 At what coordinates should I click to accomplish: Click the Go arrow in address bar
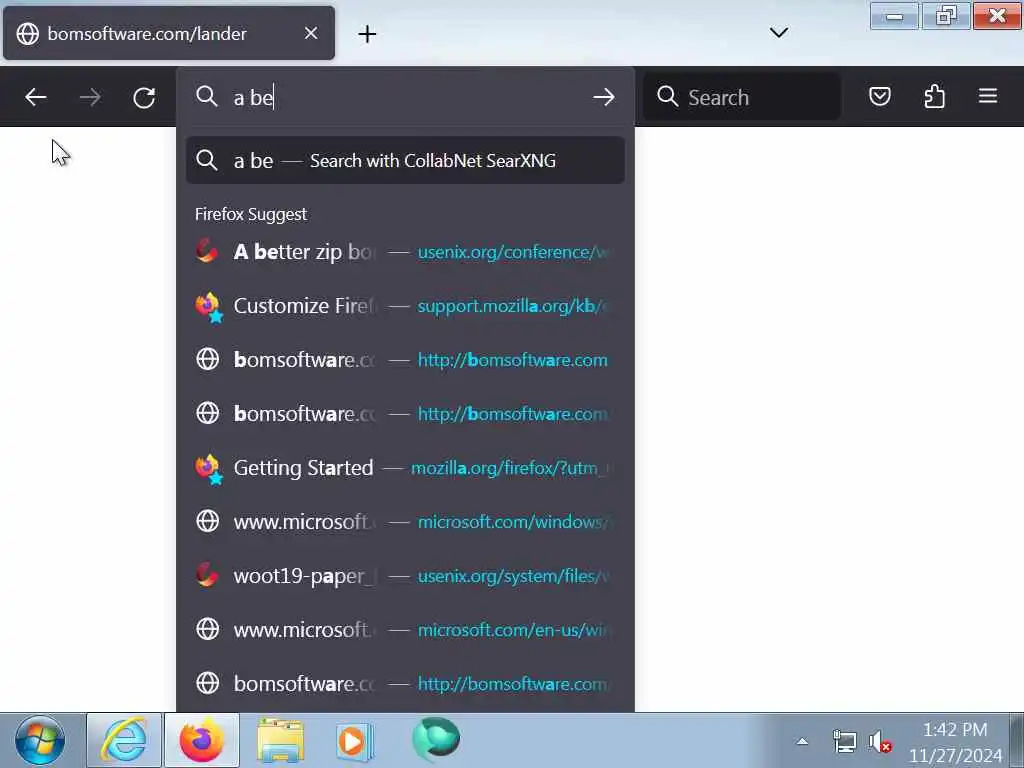pyautogui.click(x=603, y=97)
